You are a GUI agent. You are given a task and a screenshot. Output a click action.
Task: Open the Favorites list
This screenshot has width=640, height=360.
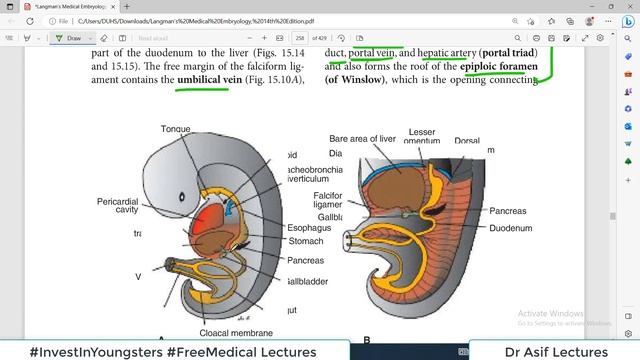coord(551,21)
